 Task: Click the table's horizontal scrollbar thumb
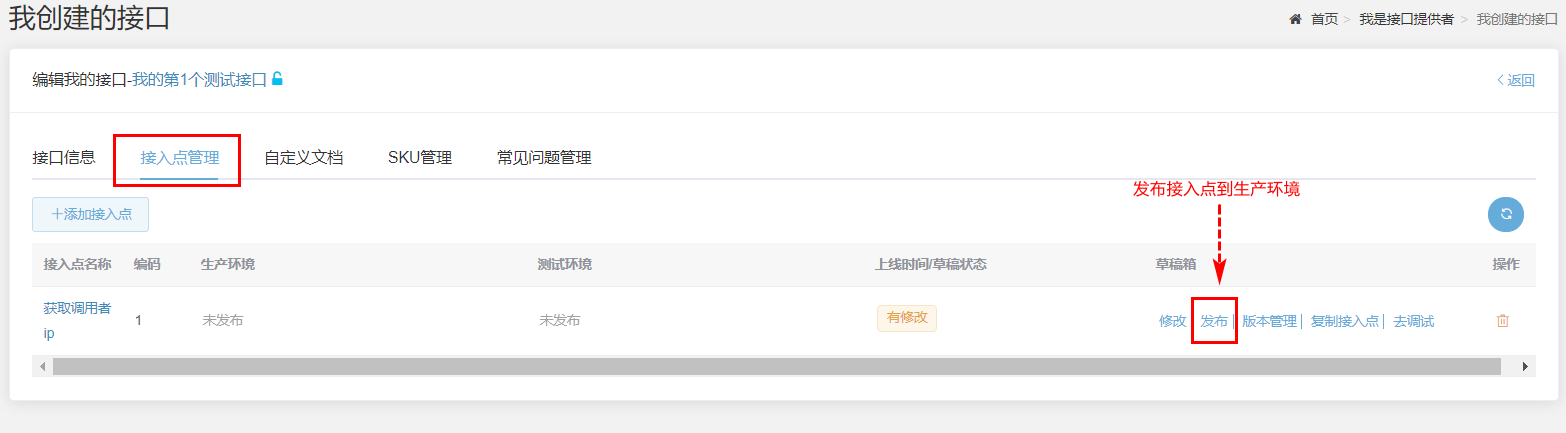776,366
